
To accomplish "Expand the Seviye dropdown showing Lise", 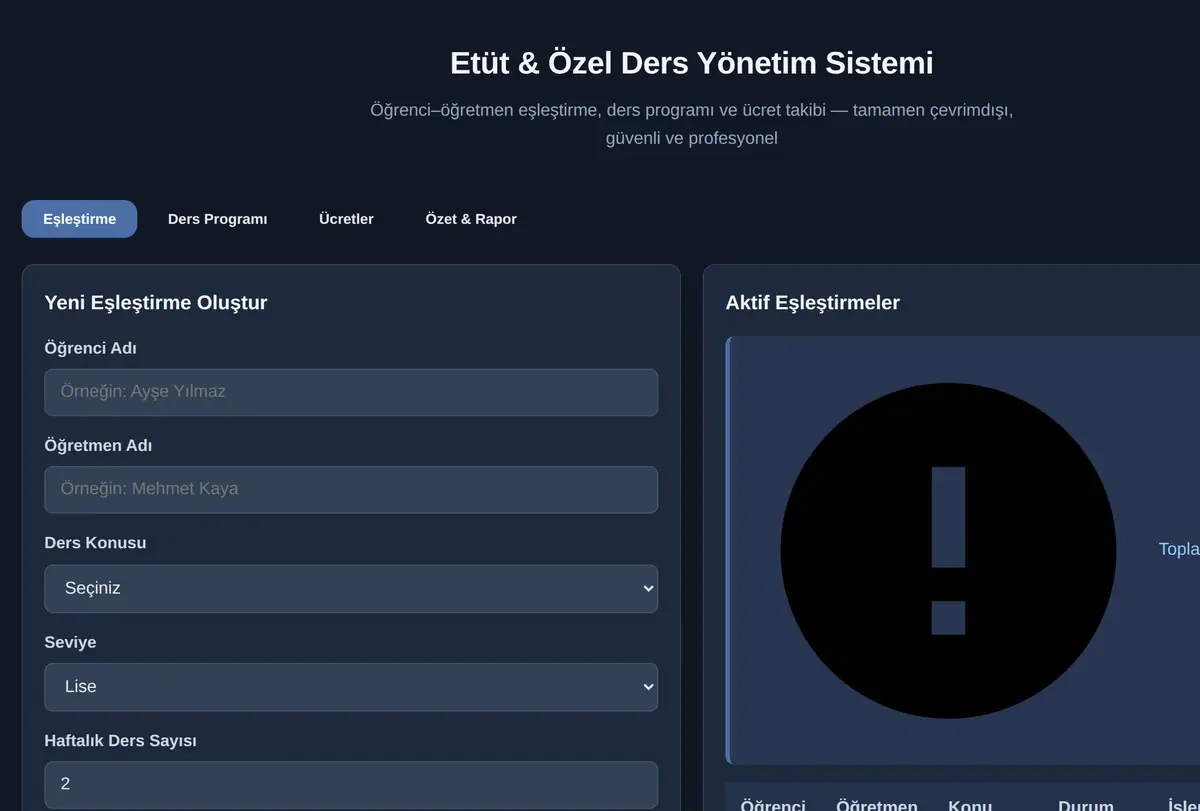I will tap(351, 687).
